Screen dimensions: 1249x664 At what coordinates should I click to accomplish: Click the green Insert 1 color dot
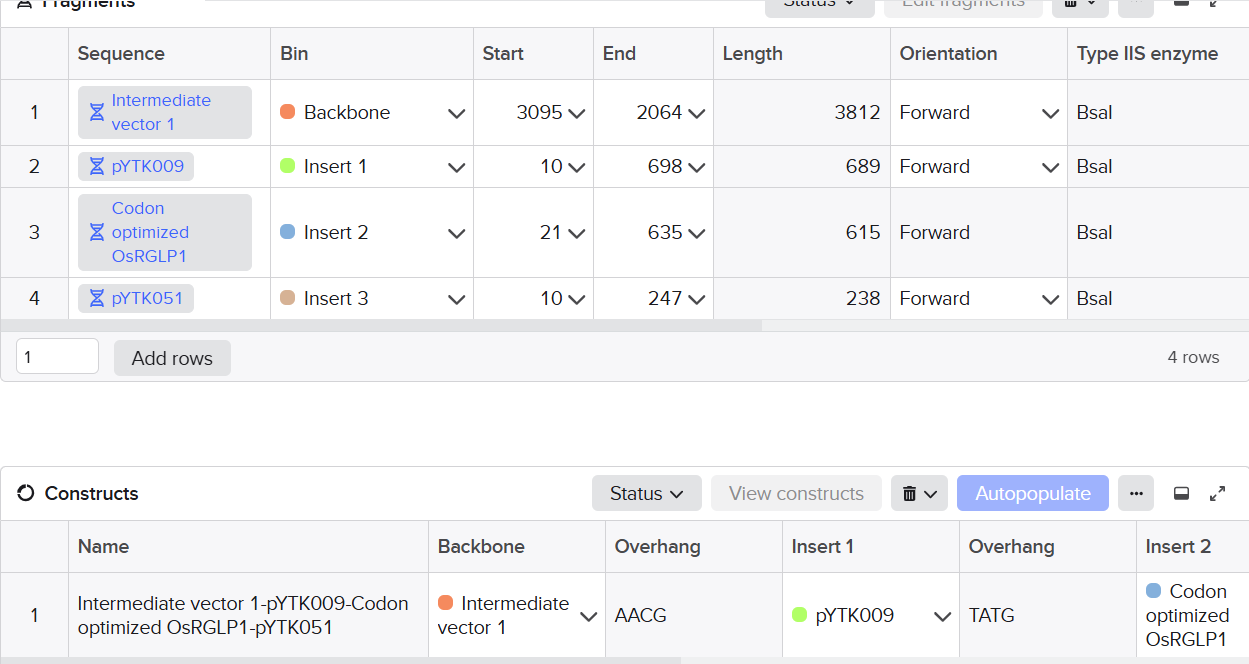point(288,166)
